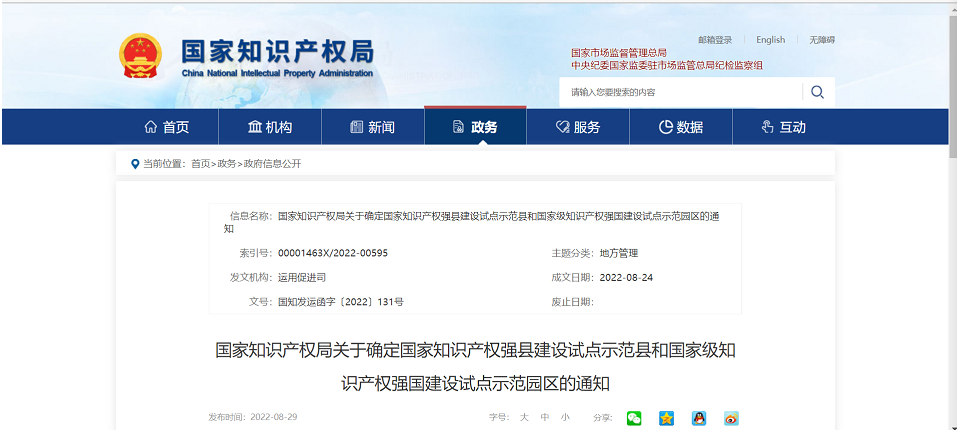Open the 服务 services tab
This screenshot has height=430, width=957.
click(578, 127)
